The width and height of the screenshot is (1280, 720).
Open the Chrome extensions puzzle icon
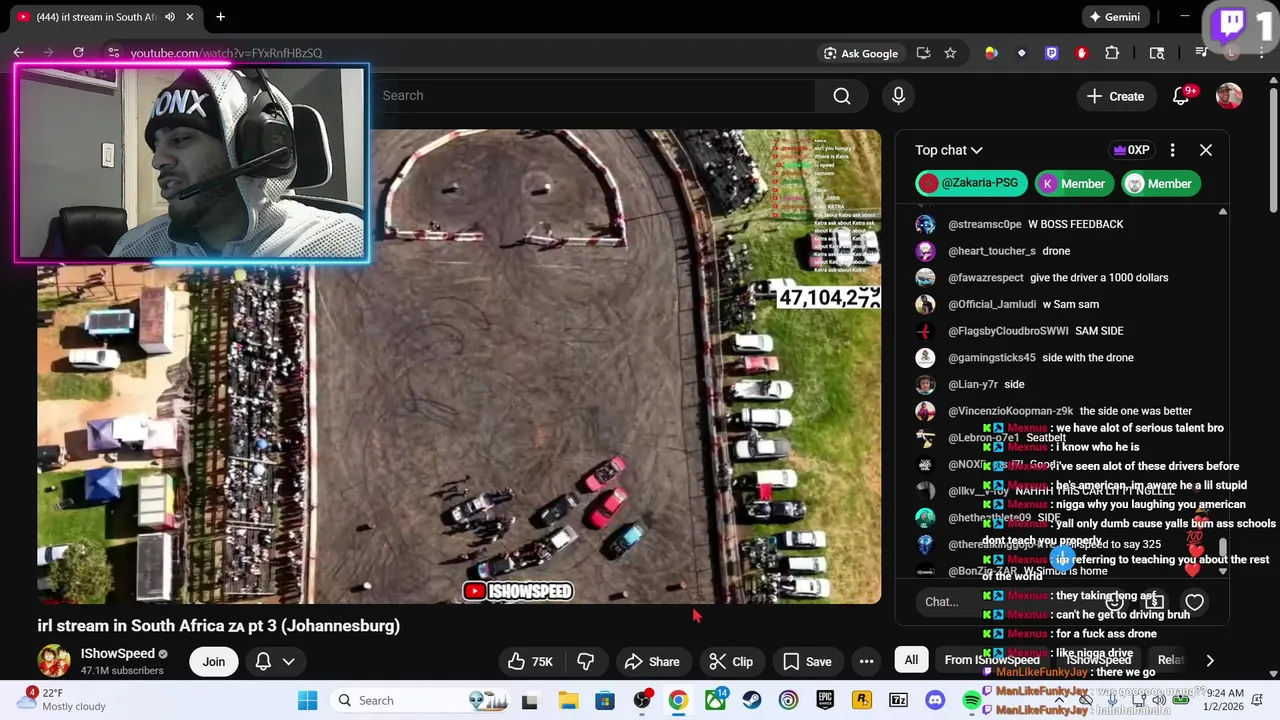(1112, 53)
